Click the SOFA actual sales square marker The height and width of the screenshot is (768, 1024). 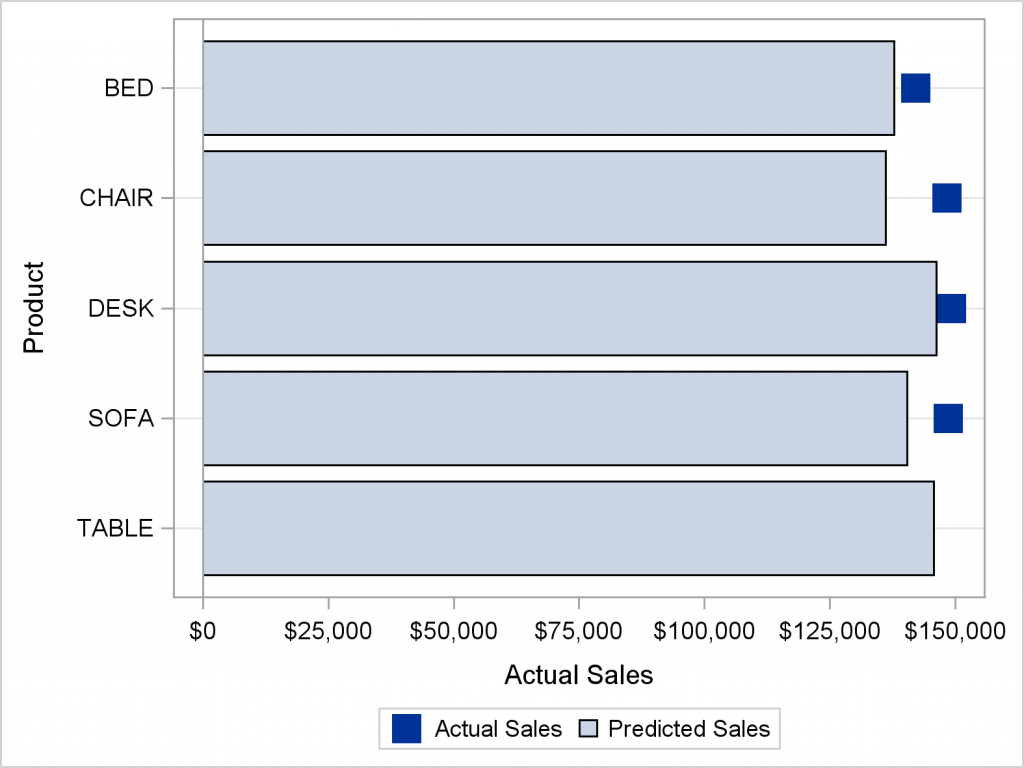(948, 418)
